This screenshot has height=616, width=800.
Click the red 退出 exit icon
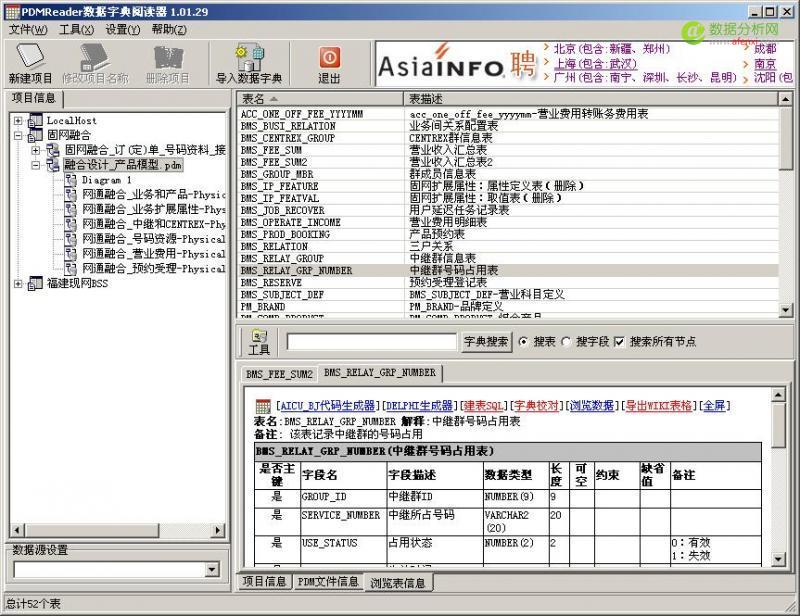[x=329, y=57]
